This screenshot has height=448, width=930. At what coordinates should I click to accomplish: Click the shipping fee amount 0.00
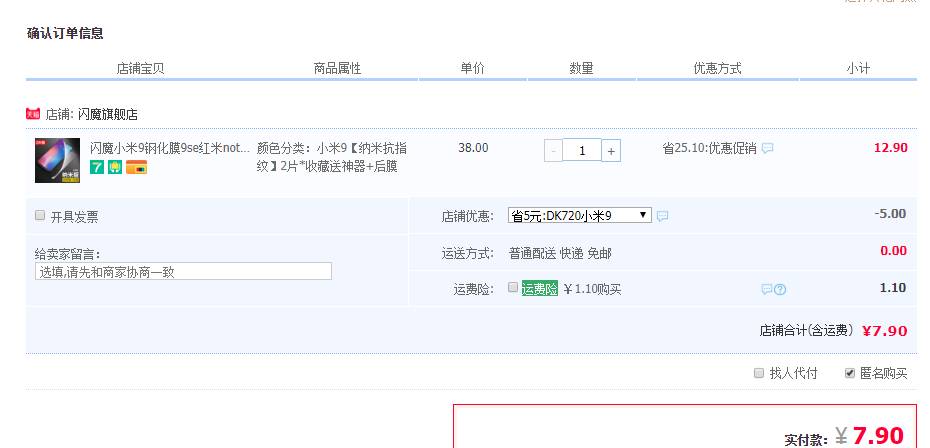(894, 250)
